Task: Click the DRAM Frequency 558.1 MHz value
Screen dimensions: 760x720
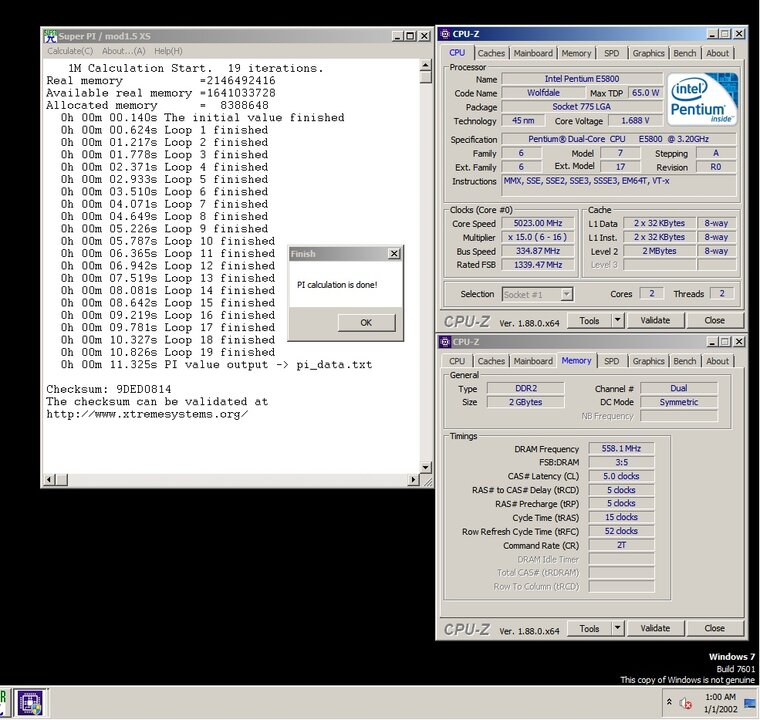Action: pyautogui.click(x=621, y=448)
